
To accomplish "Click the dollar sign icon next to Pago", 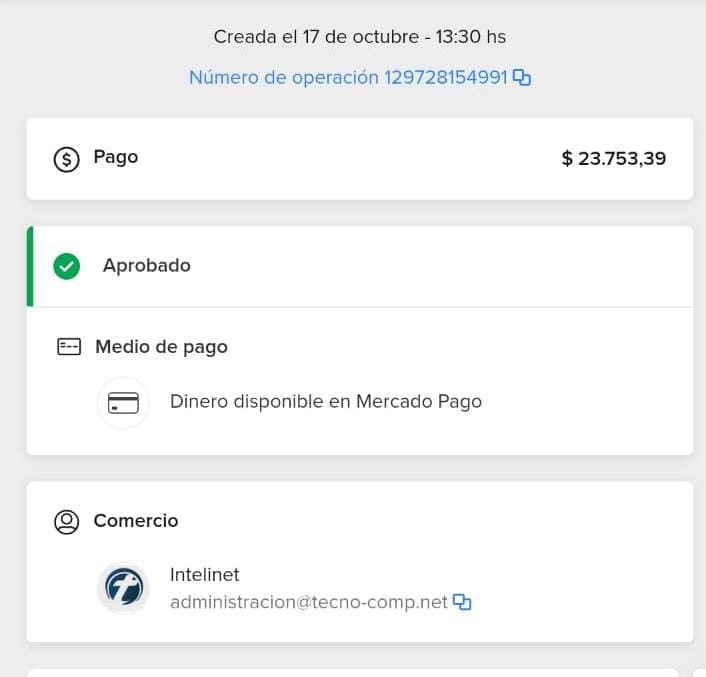I will coord(66,159).
